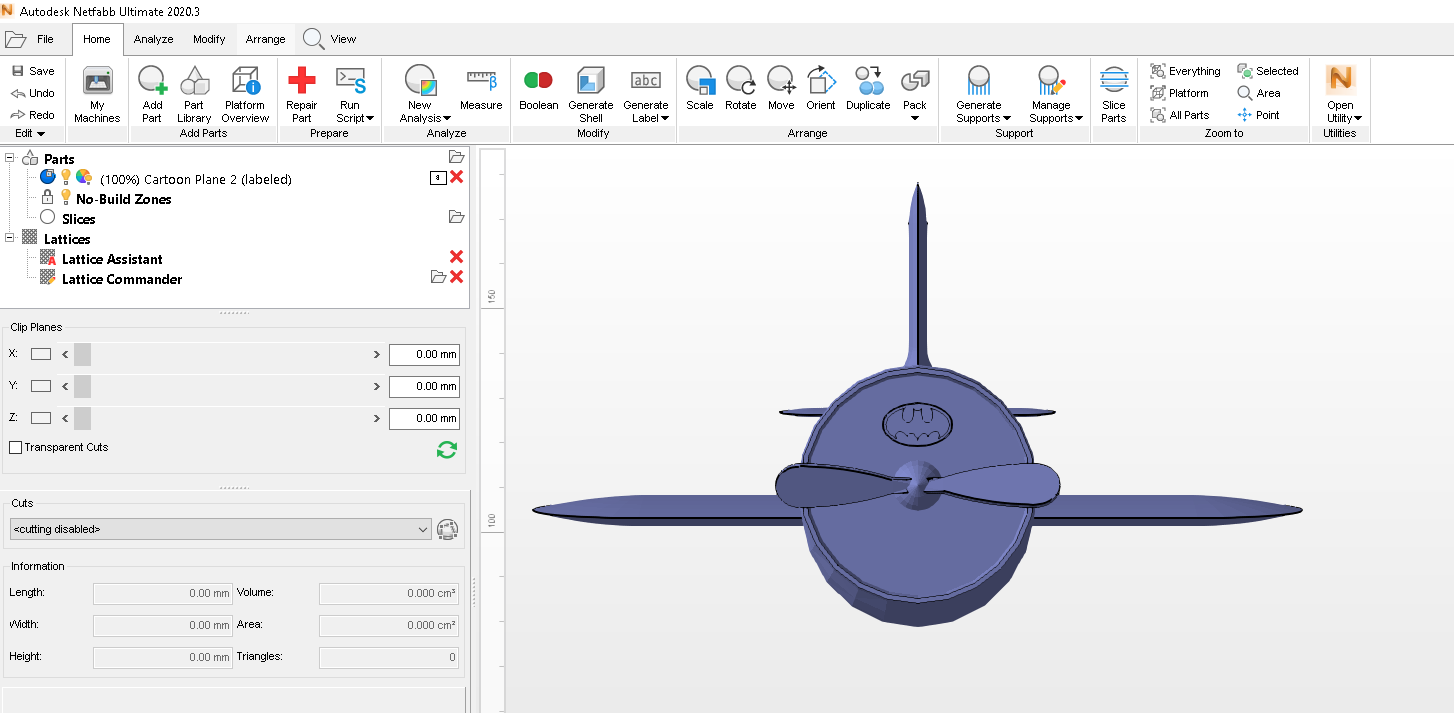Activate the Rotate tool

click(740, 90)
